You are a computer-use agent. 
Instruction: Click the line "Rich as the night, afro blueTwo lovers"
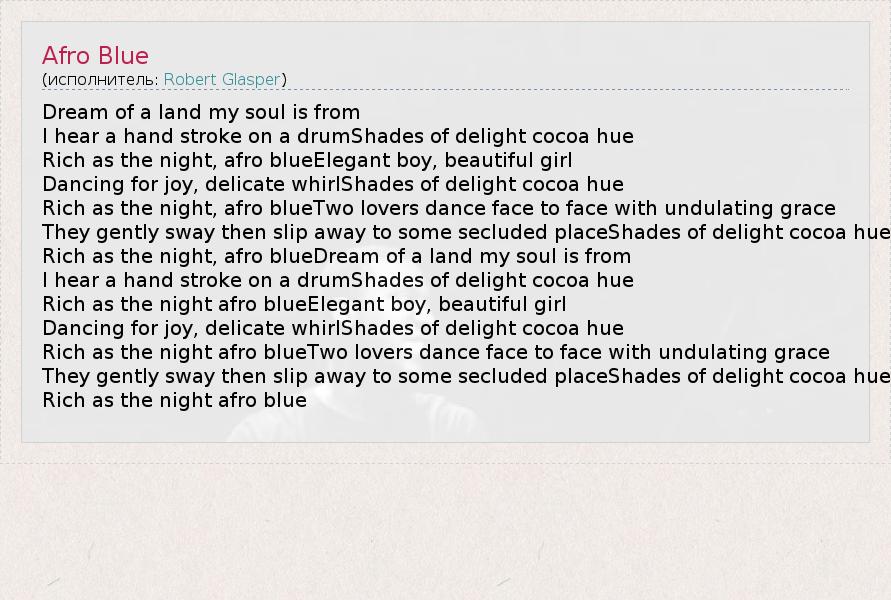pyautogui.click(x=439, y=208)
